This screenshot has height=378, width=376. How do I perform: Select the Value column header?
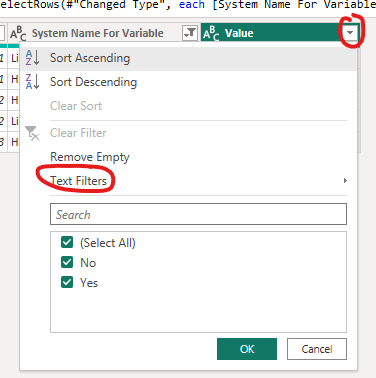[x=280, y=33]
